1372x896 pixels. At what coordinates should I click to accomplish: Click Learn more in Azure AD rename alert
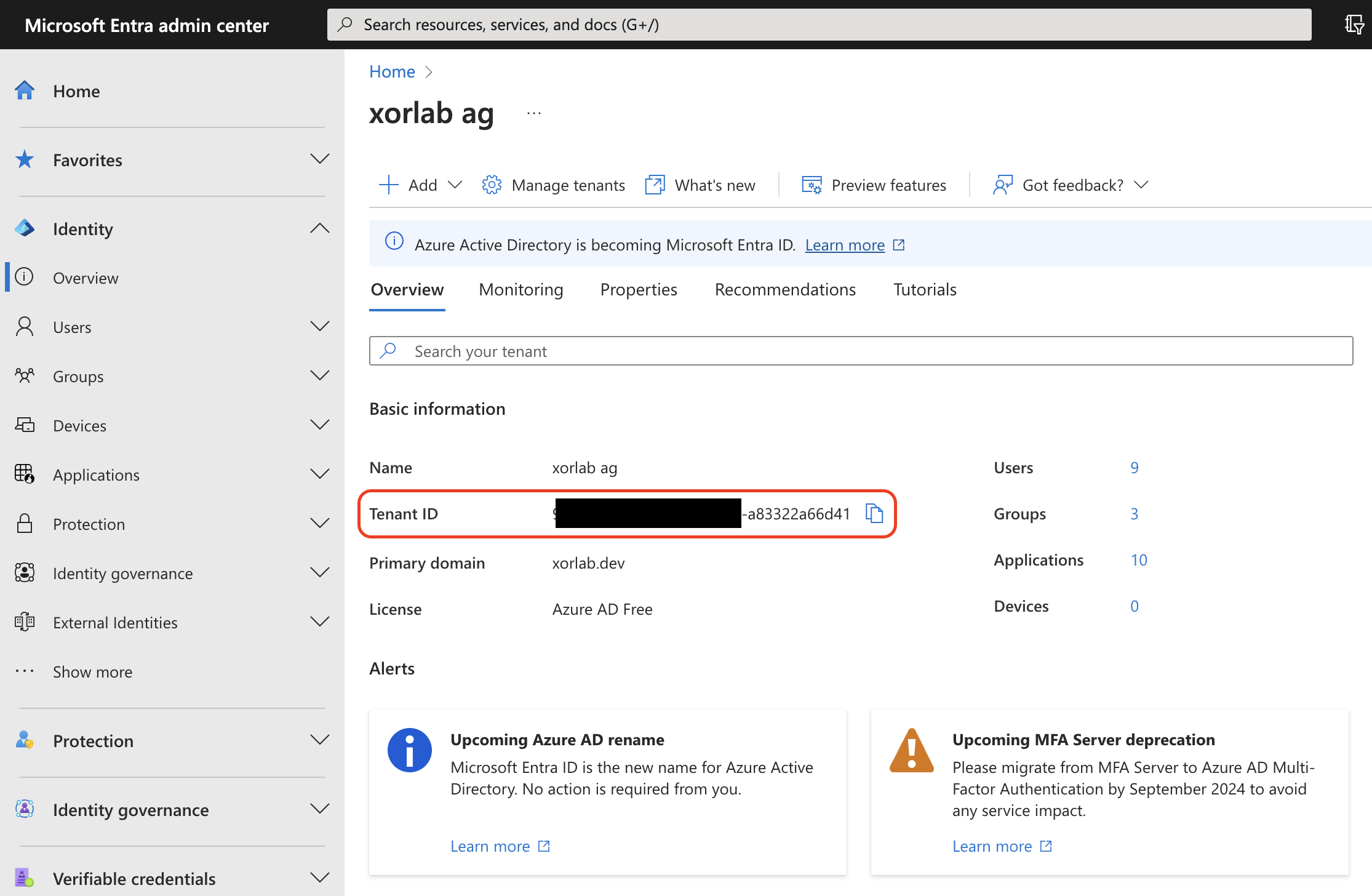coord(490,846)
